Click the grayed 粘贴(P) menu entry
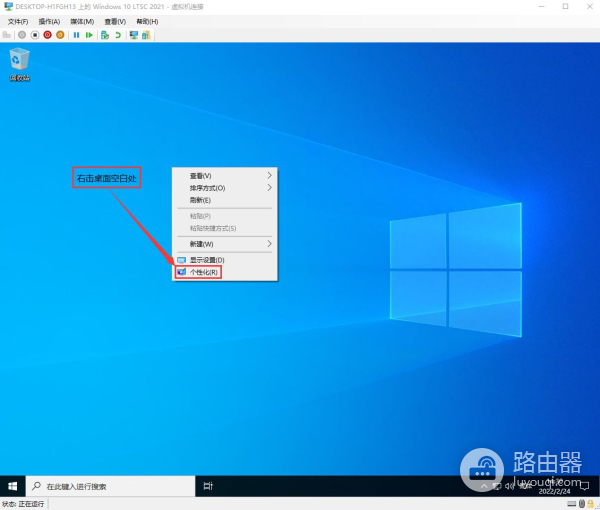The height and width of the screenshot is (510, 600). click(225, 216)
